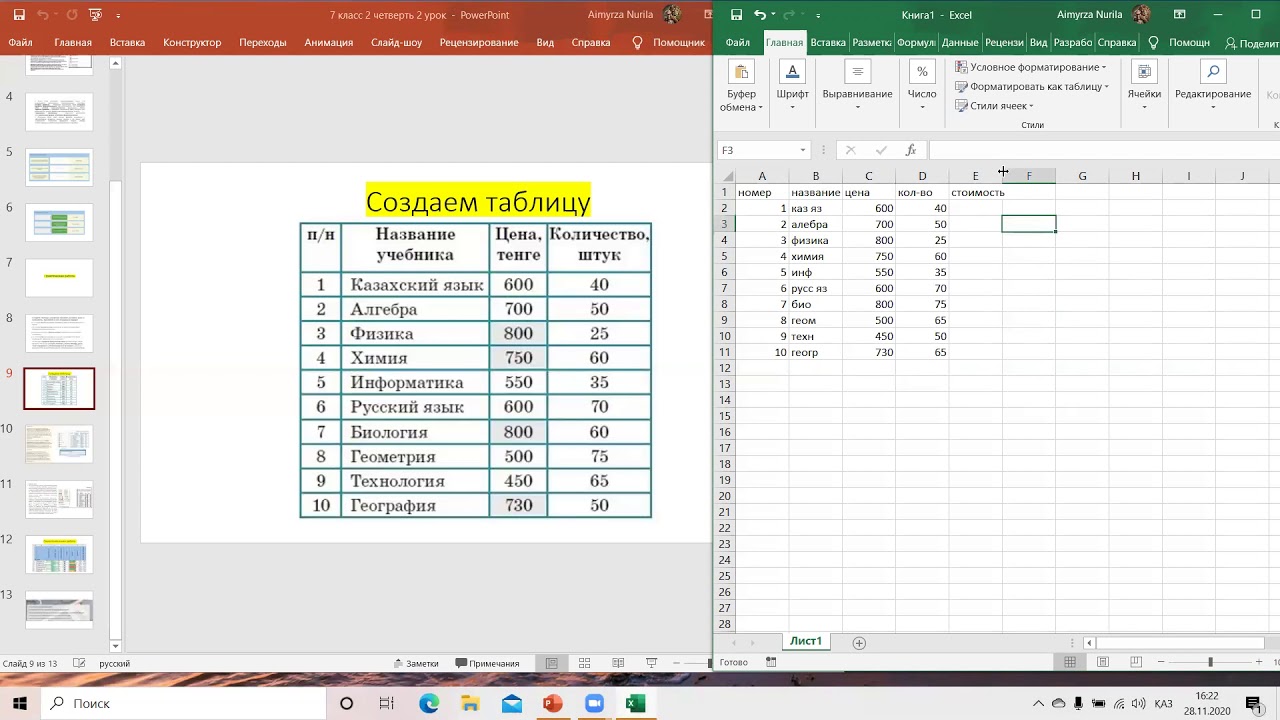Switch Excel to Page Break Preview icon
The height and width of the screenshot is (720, 1280).
(x=1135, y=662)
